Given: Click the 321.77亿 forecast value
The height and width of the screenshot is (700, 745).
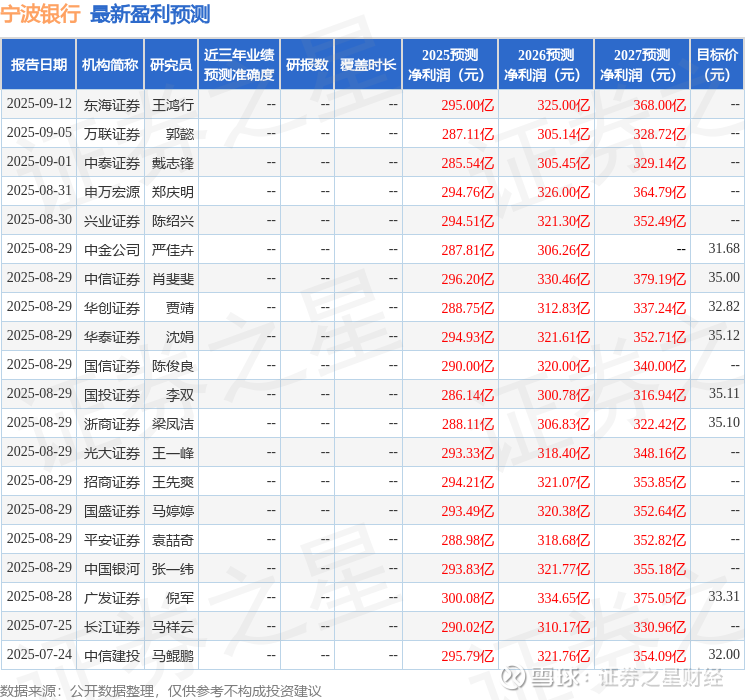Looking at the screenshot, I should (x=564, y=569).
